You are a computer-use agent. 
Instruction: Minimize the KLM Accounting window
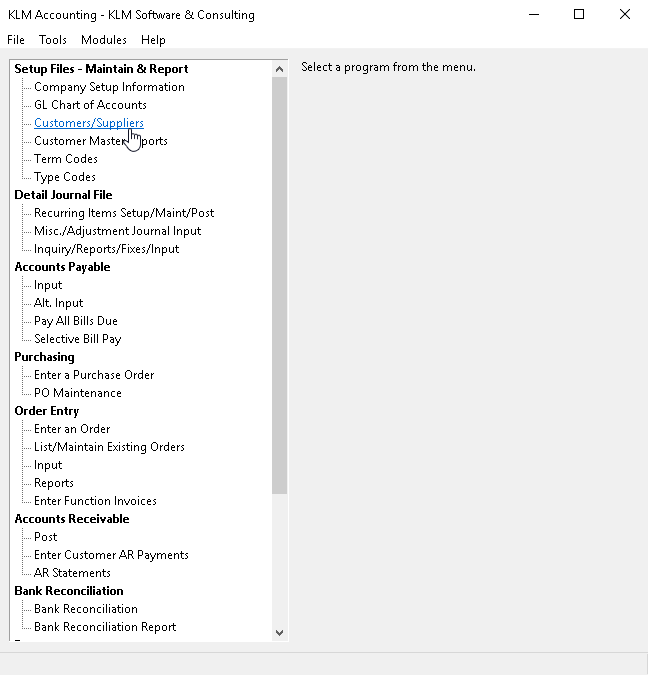(x=534, y=15)
